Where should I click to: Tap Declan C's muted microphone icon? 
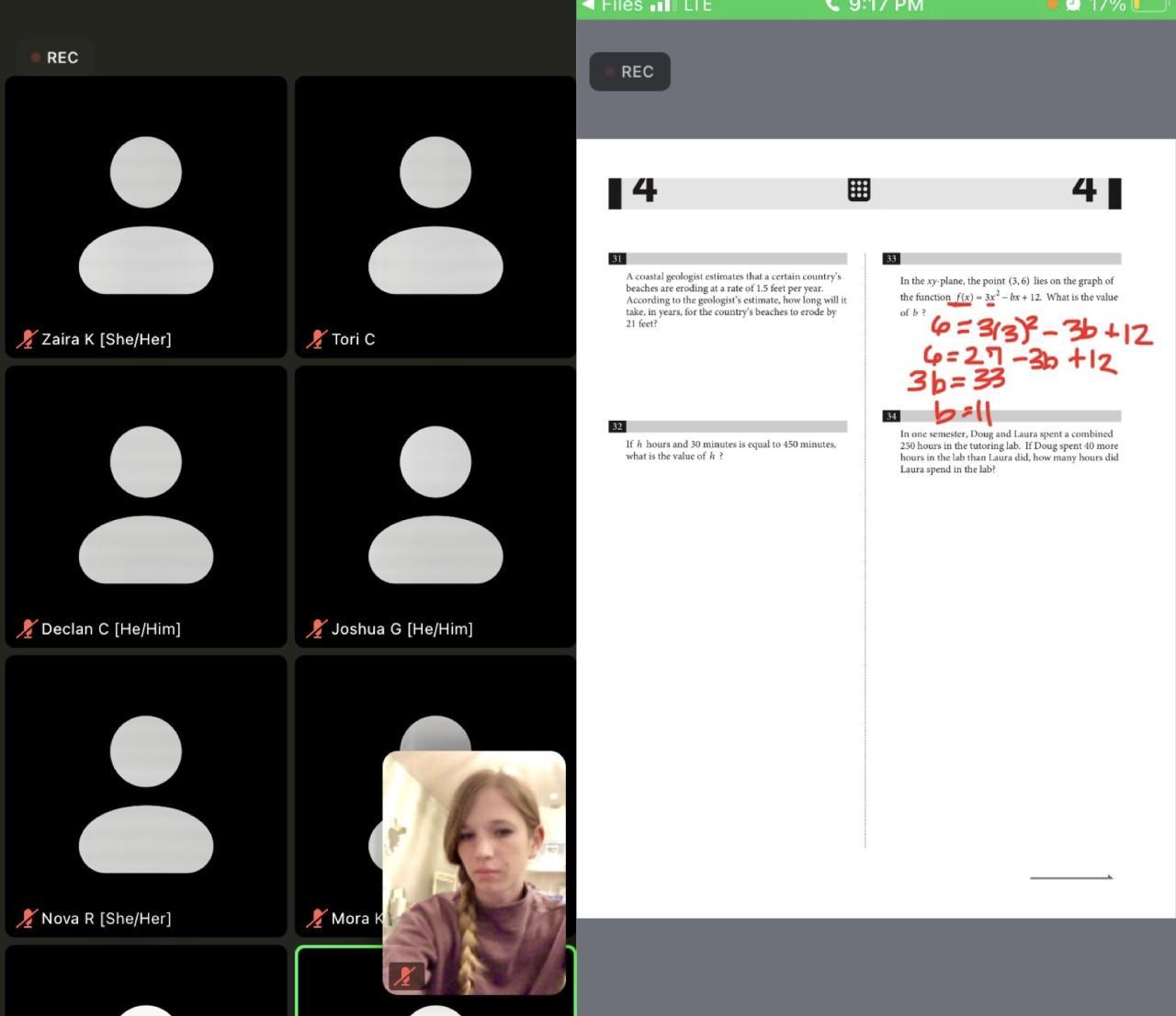pos(27,628)
